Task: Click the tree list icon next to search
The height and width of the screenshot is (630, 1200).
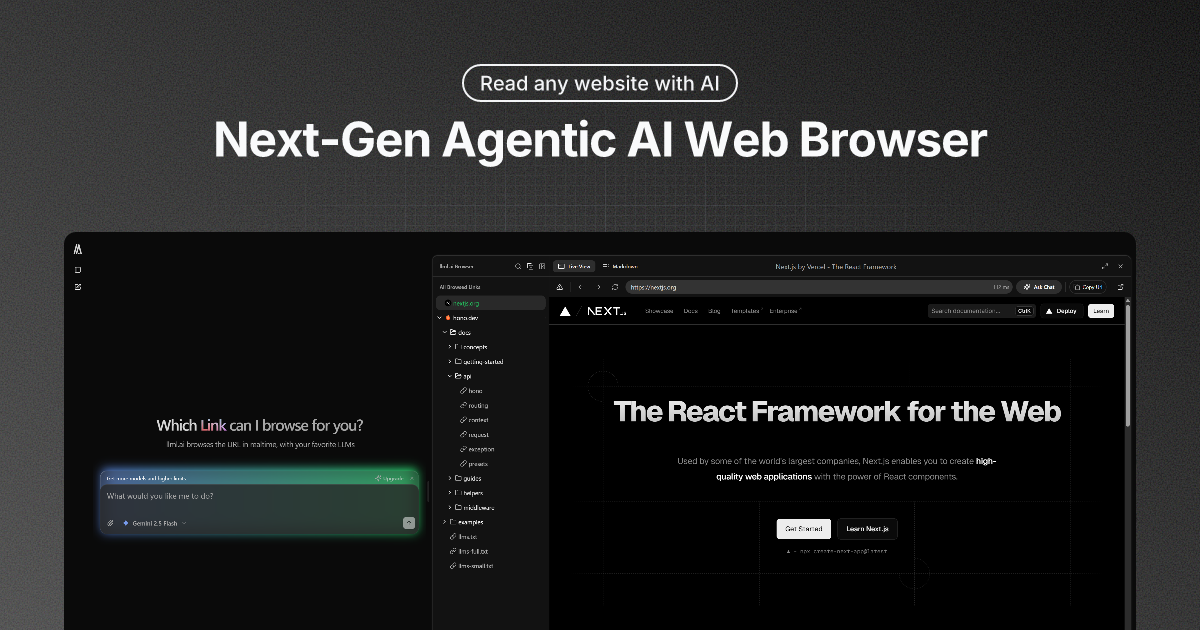Action: tap(530, 266)
